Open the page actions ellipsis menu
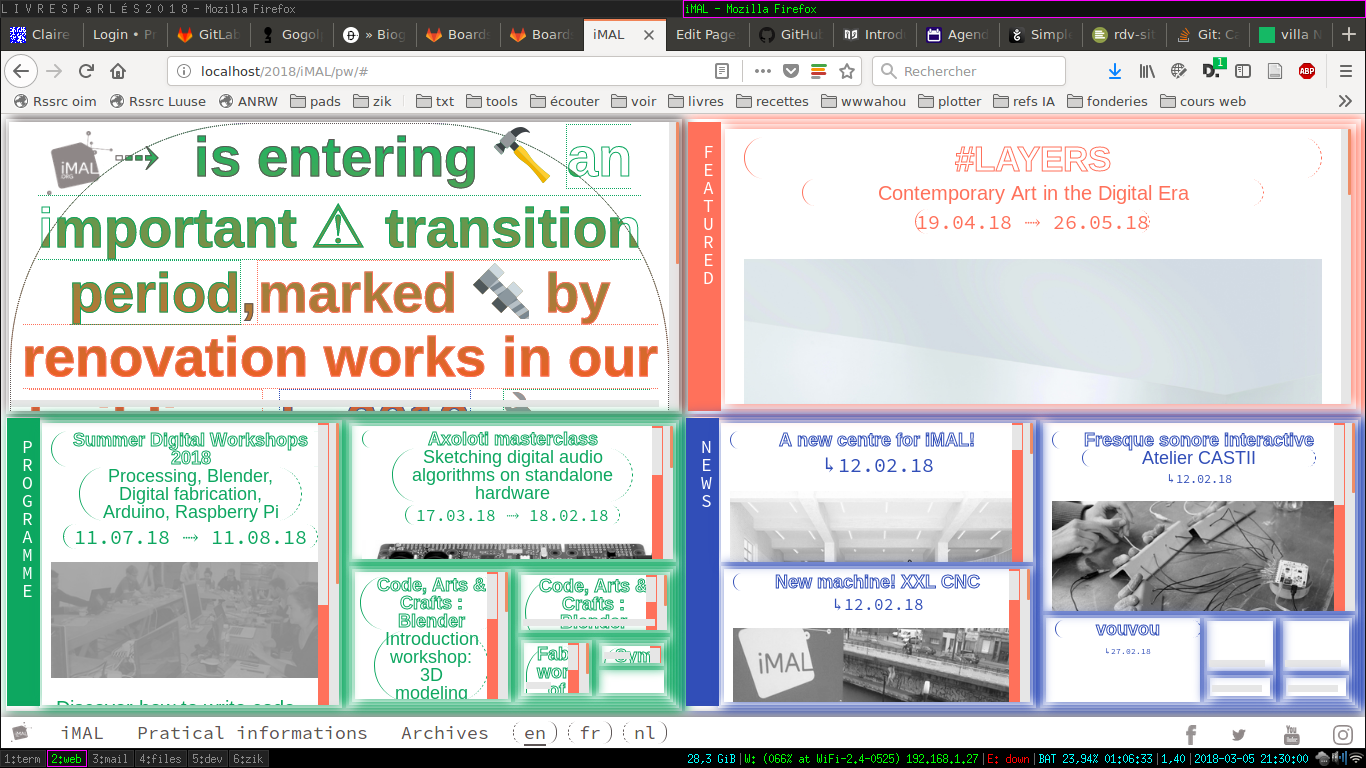 point(762,71)
